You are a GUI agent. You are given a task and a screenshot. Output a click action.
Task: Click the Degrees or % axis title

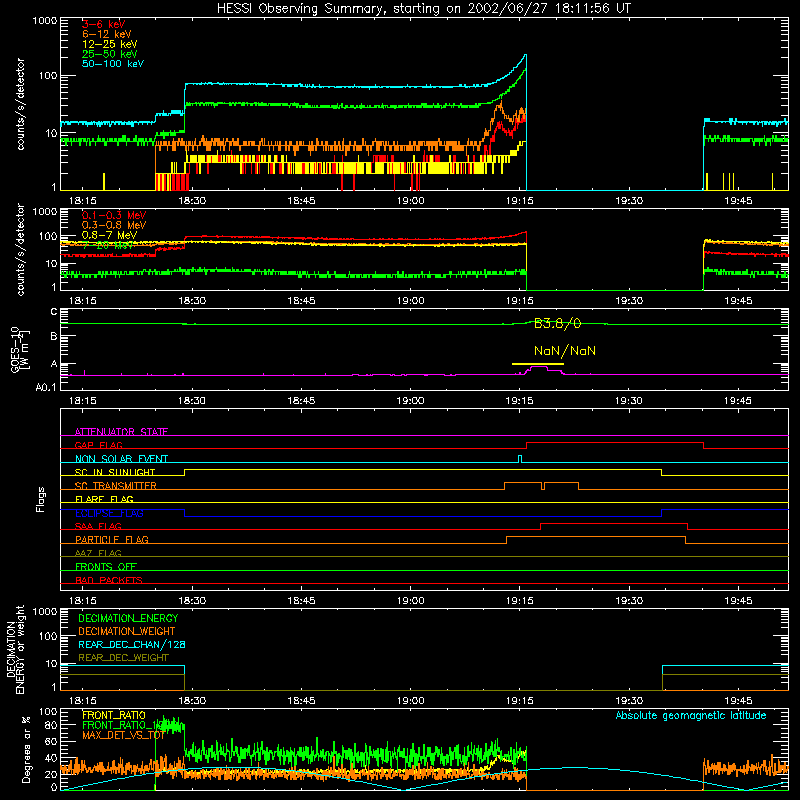pyautogui.click(x=26, y=749)
